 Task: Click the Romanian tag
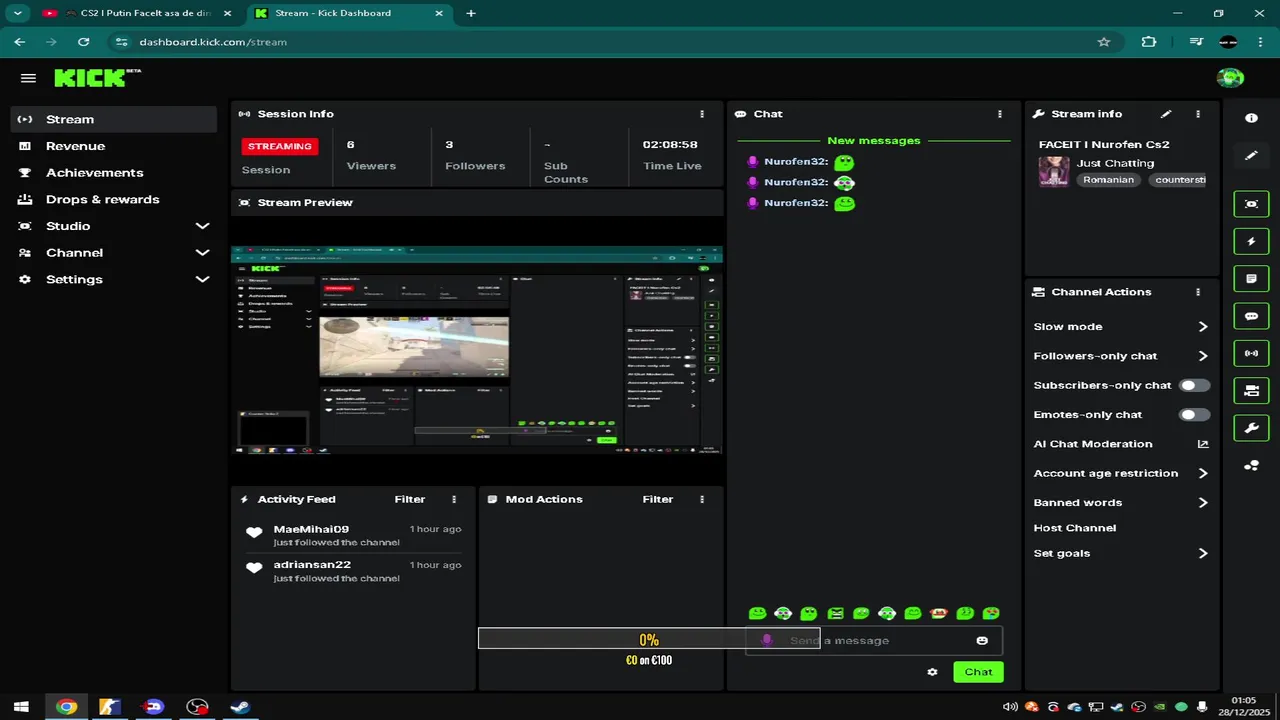(x=1109, y=180)
